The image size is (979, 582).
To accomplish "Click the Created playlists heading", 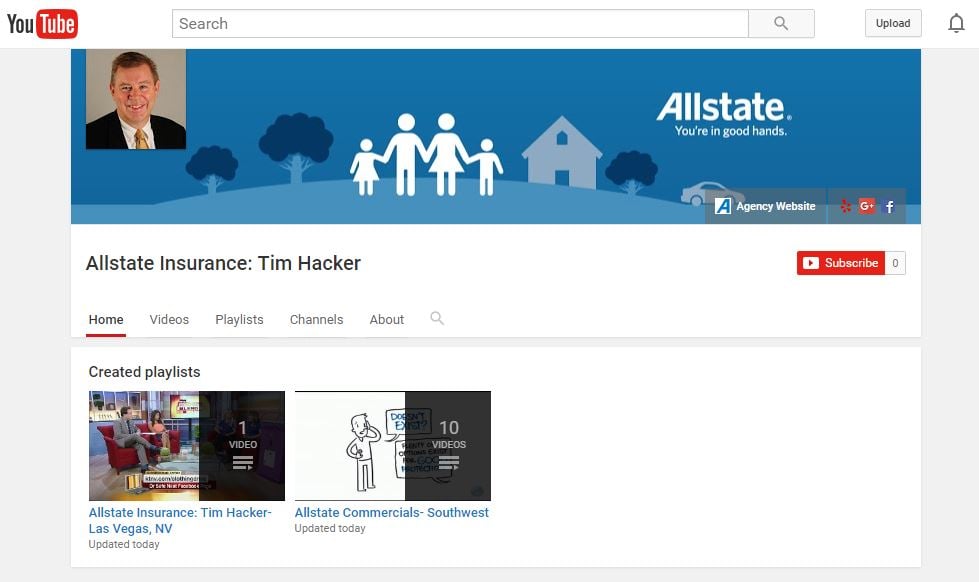I will pyautogui.click(x=144, y=372).
